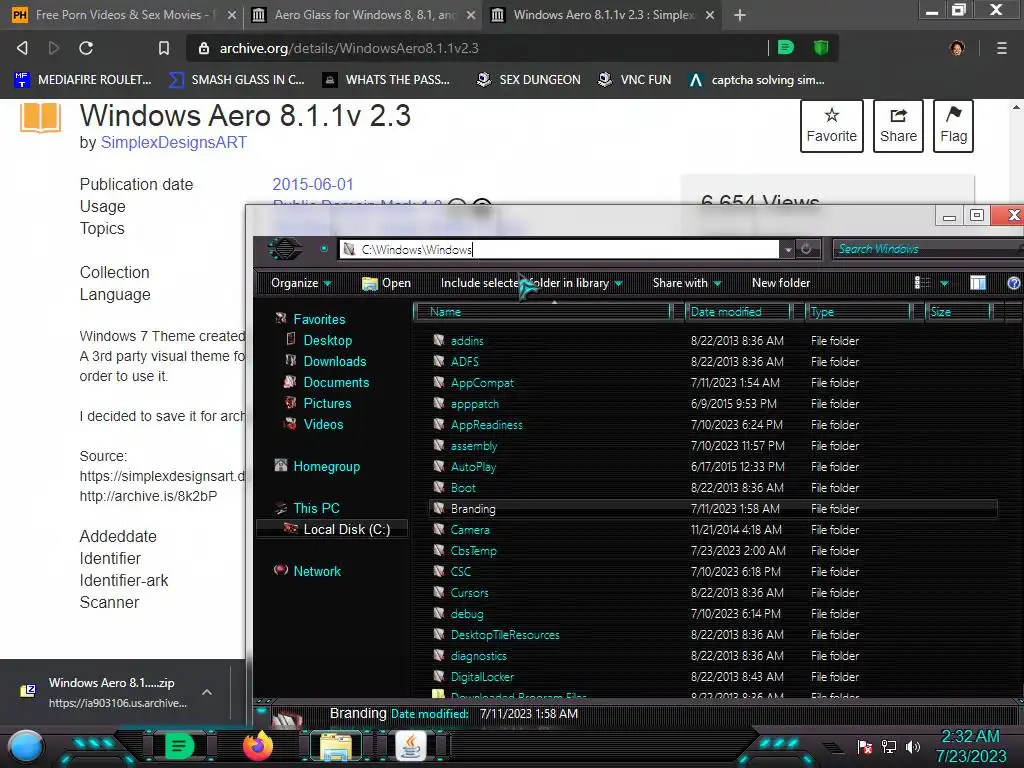Open captcha solving sim... bookmark
1024x768 pixels.
pos(757,80)
